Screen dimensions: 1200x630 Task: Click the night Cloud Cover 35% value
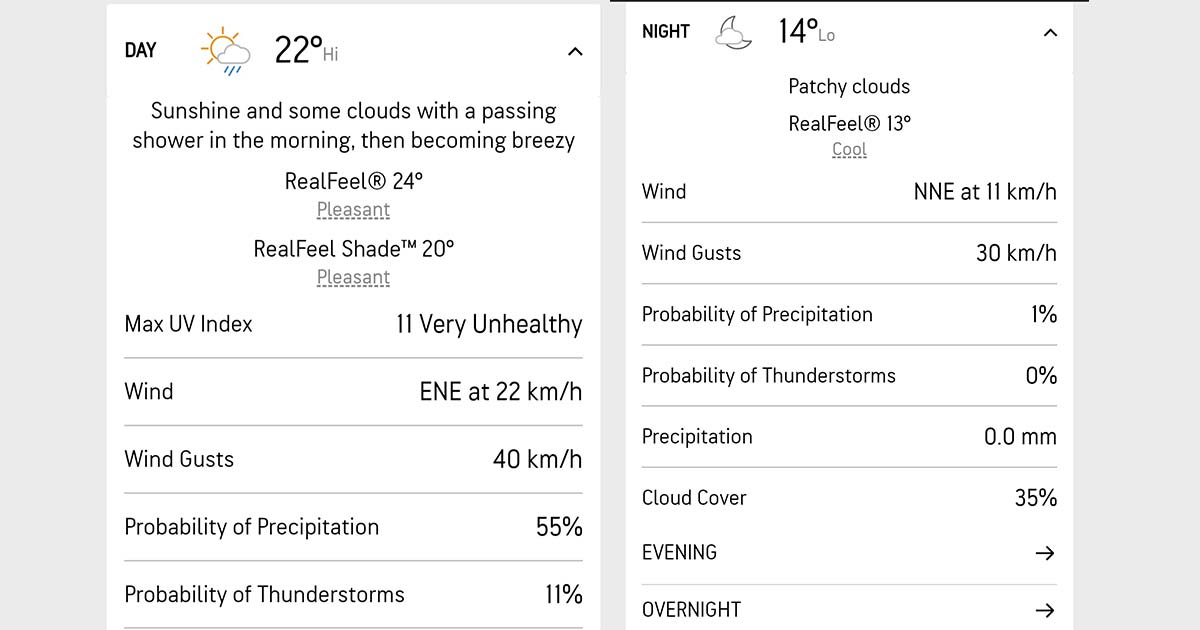1035,498
